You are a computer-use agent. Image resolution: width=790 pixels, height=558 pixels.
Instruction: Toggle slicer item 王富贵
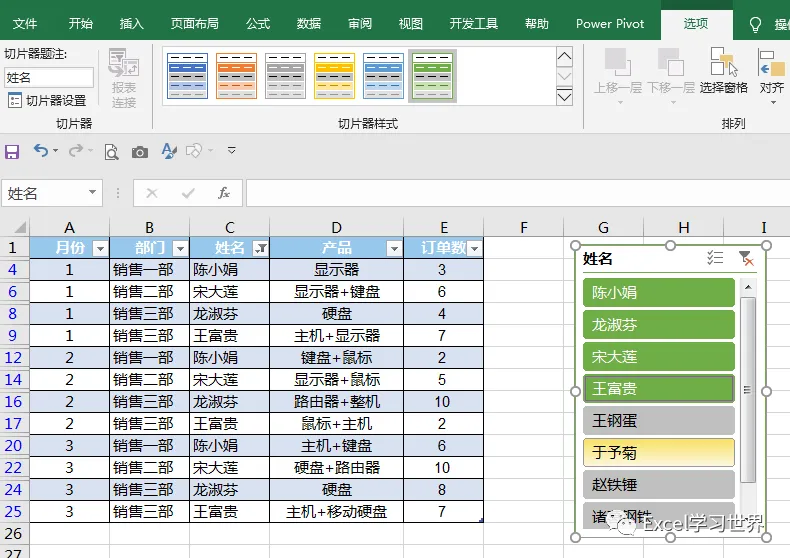659,388
